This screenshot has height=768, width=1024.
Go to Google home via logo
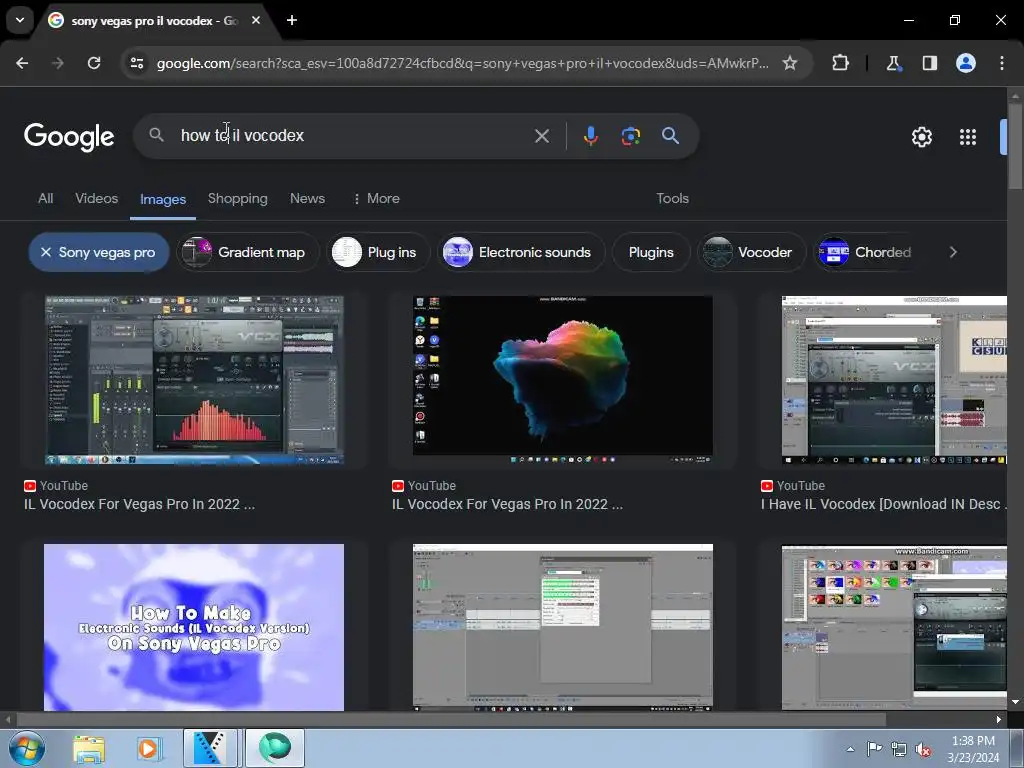69,136
